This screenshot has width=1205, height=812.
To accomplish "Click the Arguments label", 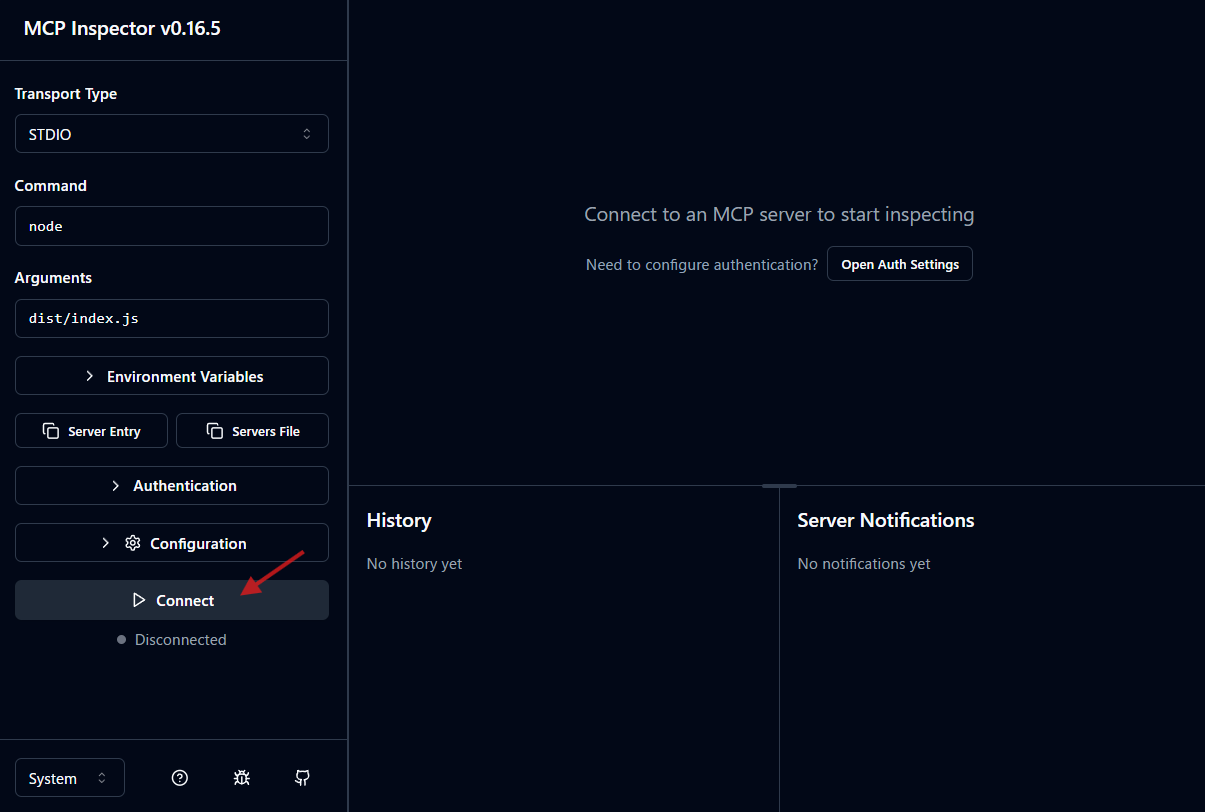I will tap(53, 278).
